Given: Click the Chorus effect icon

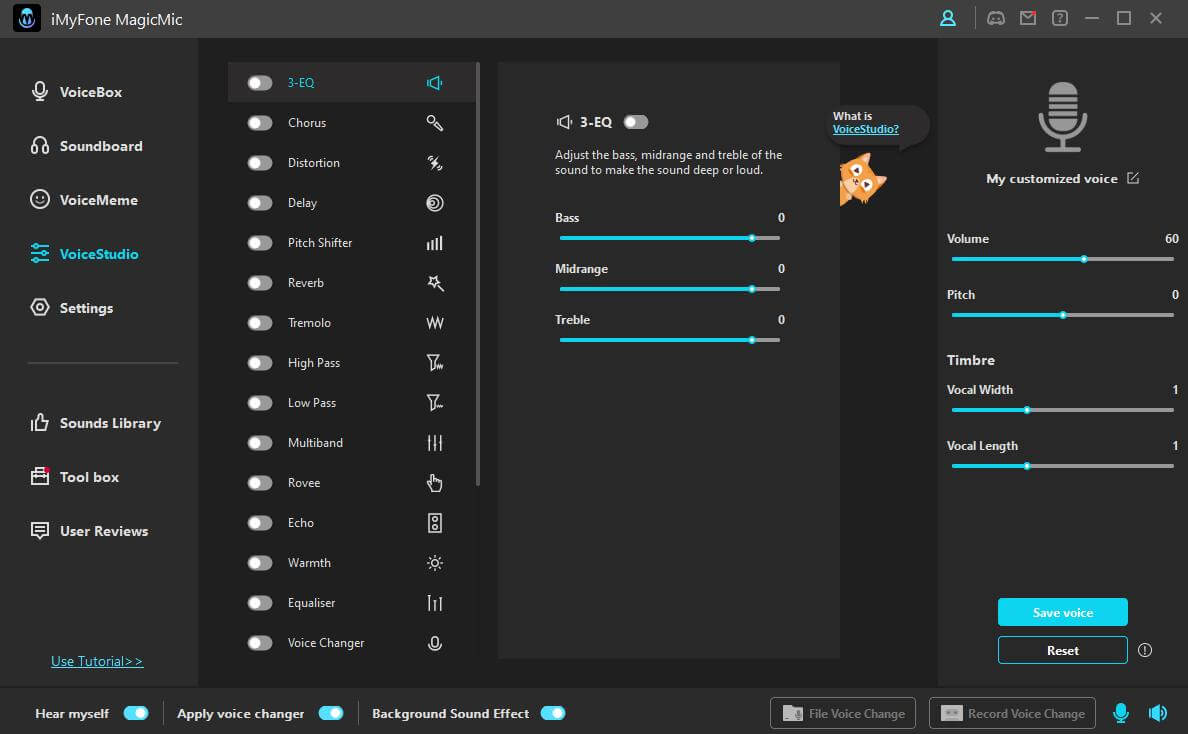Looking at the screenshot, I should point(434,123).
